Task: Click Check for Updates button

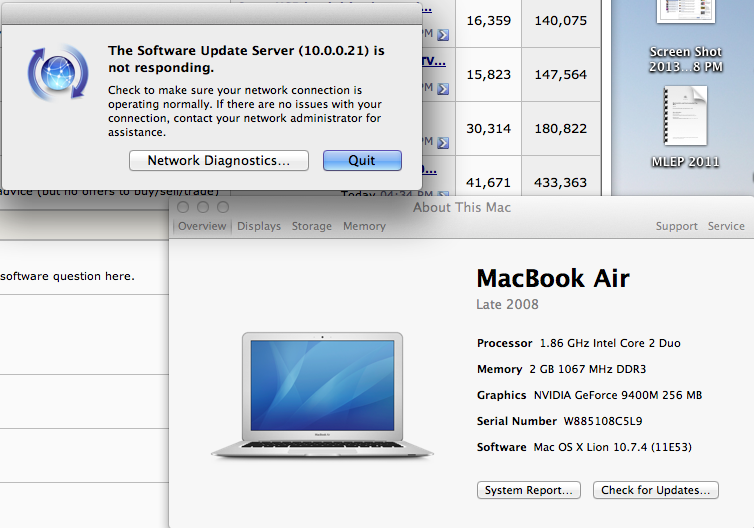Action: coord(655,490)
